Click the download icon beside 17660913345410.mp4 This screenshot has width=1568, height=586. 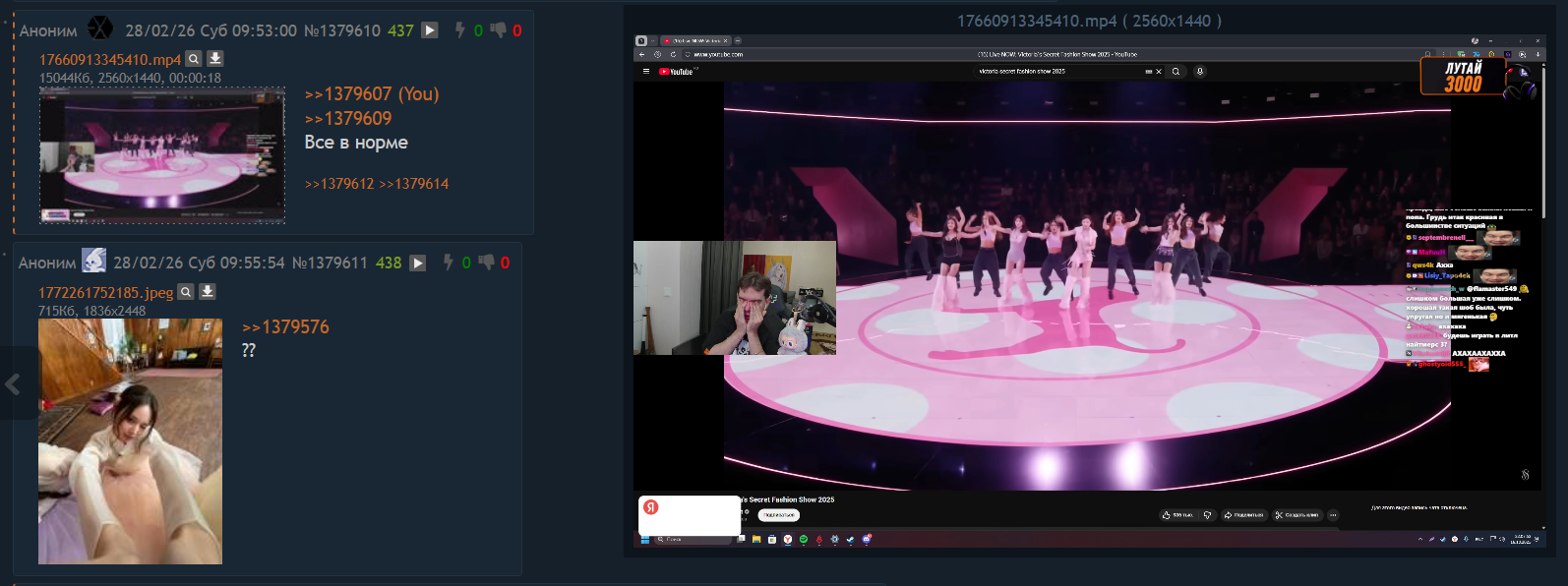click(215, 59)
